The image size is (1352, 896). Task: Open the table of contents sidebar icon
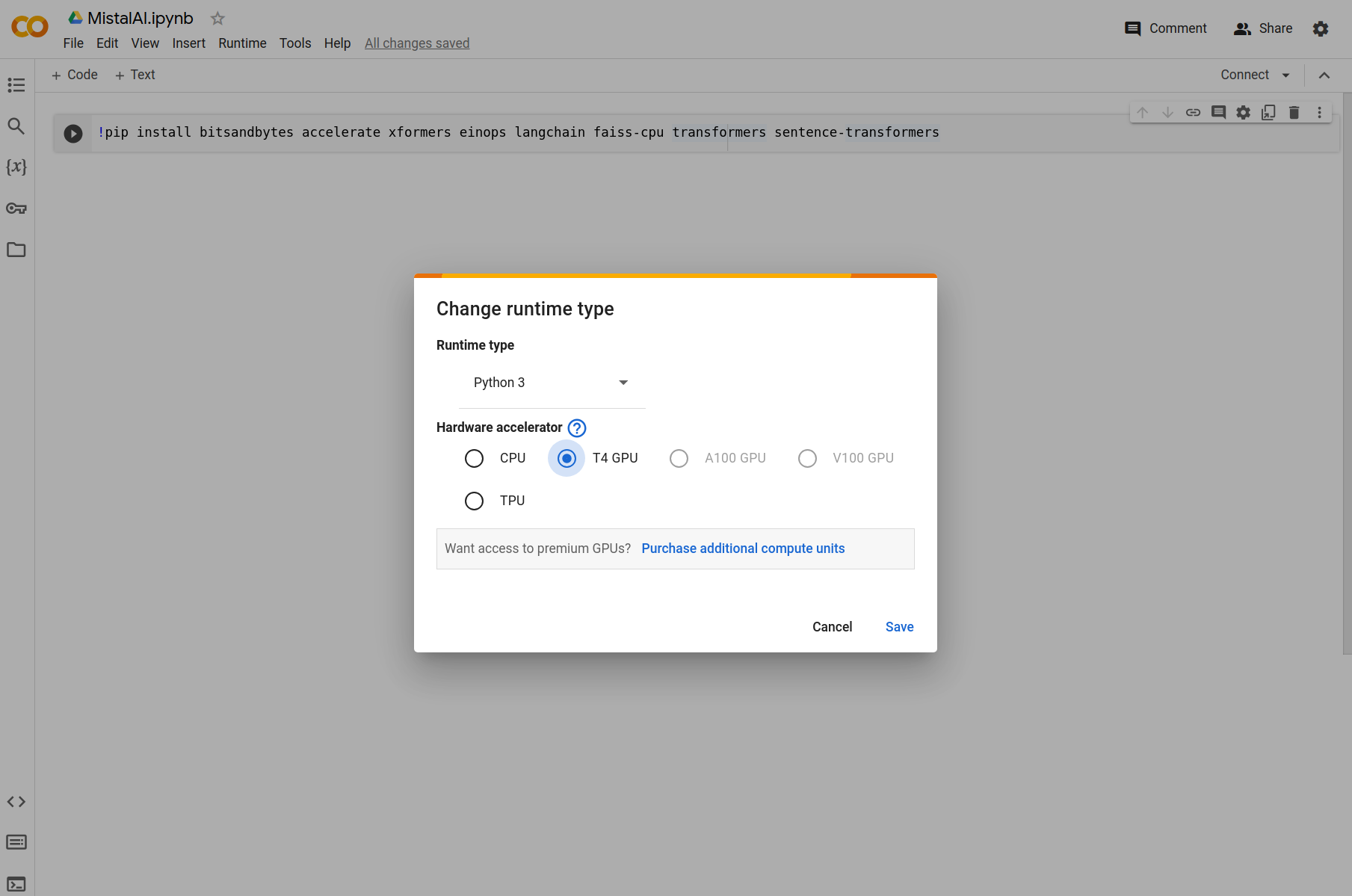pyautogui.click(x=16, y=85)
